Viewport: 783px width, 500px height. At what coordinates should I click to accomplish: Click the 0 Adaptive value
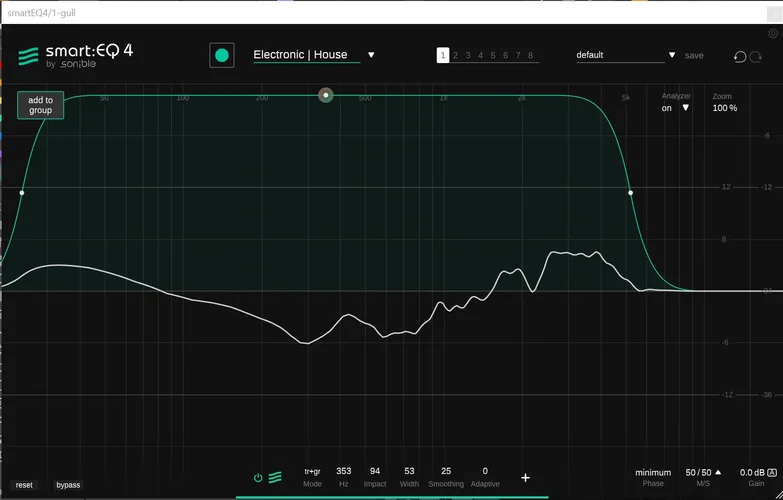(x=485, y=471)
